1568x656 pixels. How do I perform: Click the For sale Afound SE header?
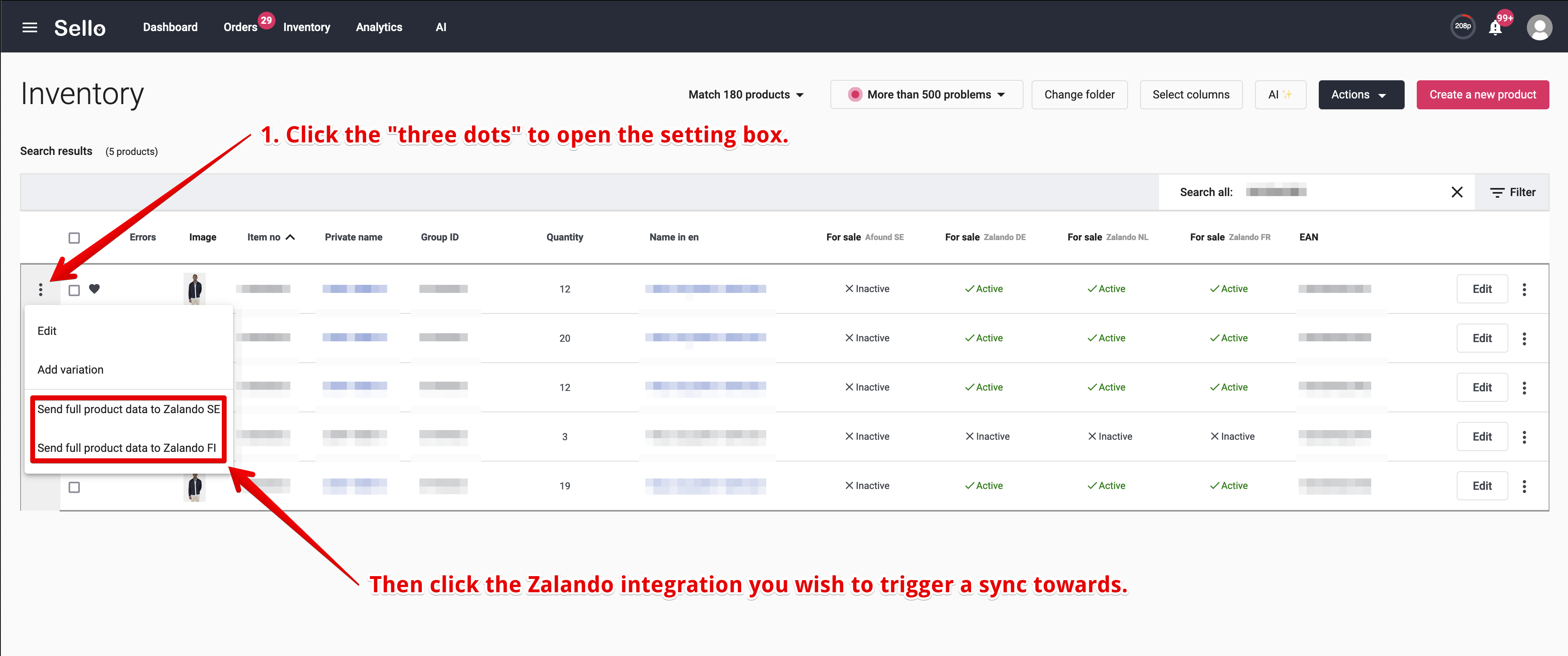[865, 238]
